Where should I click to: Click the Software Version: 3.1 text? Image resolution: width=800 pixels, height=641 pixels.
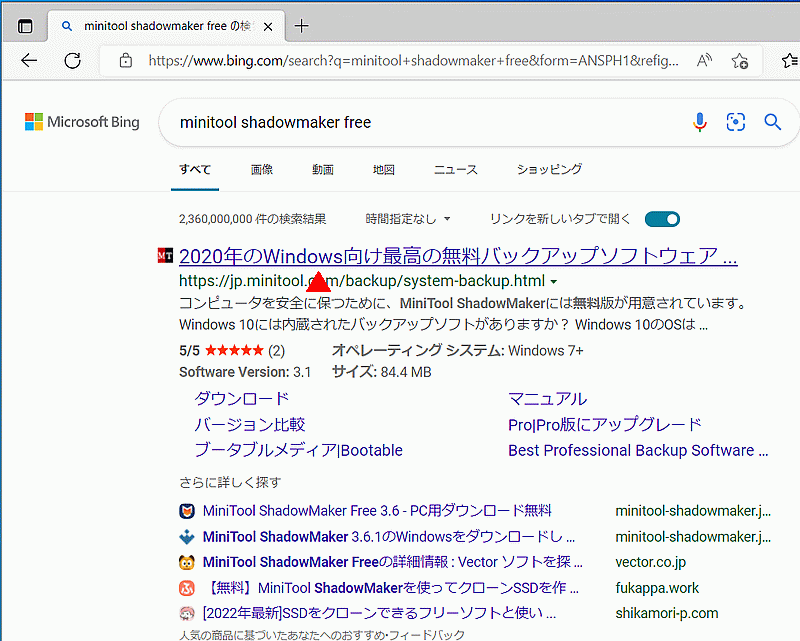tap(245, 372)
